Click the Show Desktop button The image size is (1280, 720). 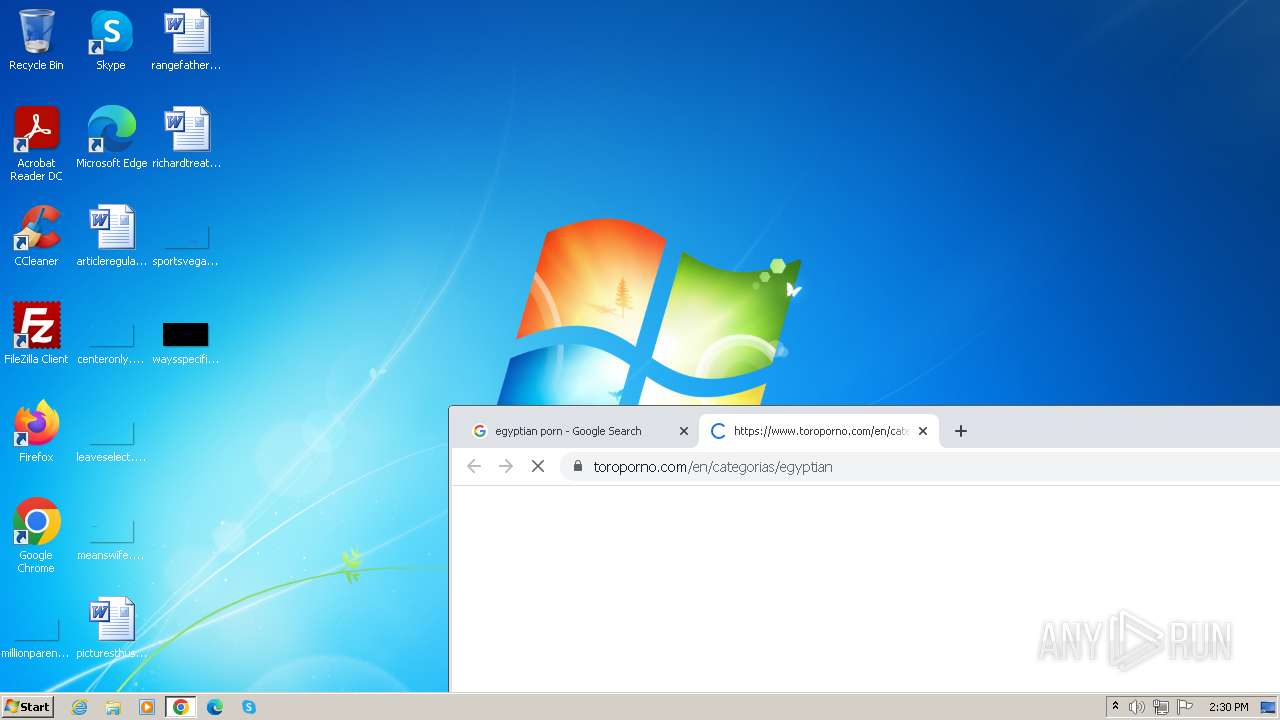point(1268,707)
